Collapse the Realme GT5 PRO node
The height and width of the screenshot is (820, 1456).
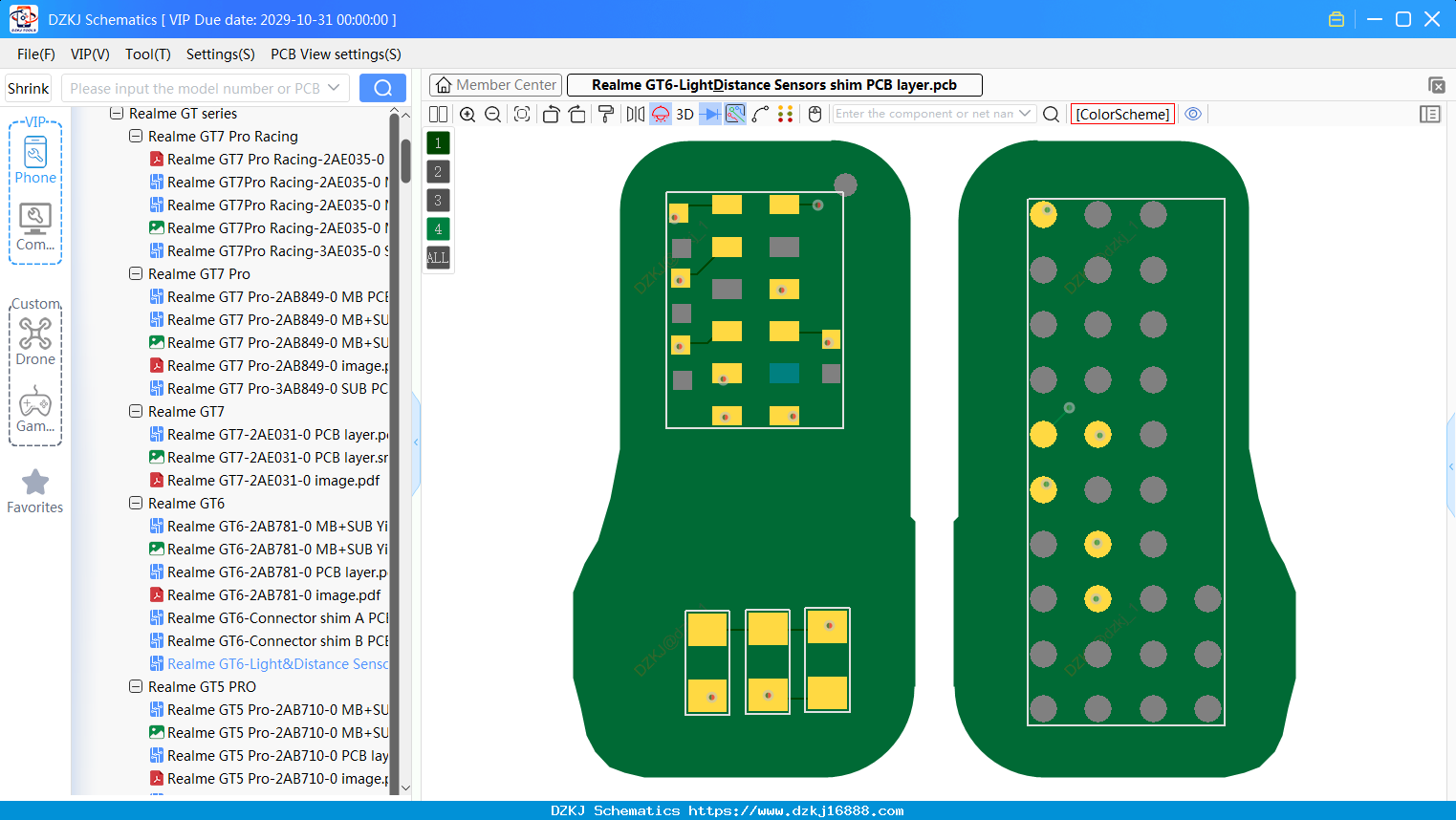(136, 687)
